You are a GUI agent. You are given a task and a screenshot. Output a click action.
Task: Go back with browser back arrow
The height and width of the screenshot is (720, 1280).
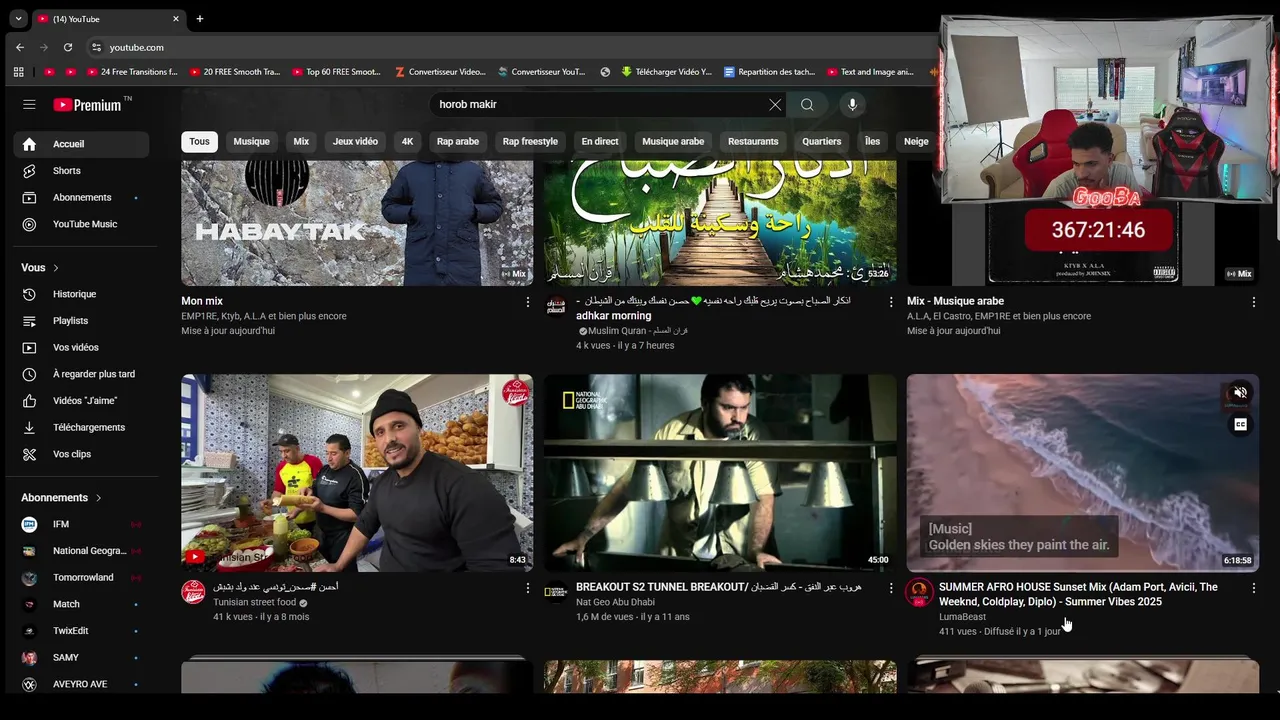click(20, 47)
